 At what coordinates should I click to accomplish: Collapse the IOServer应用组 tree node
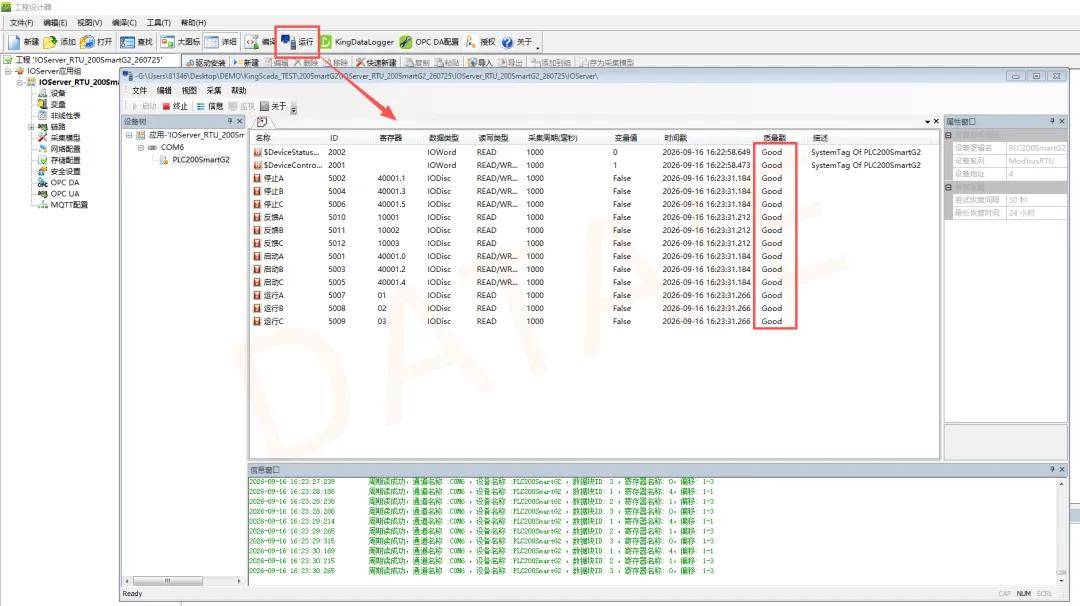point(8,71)
